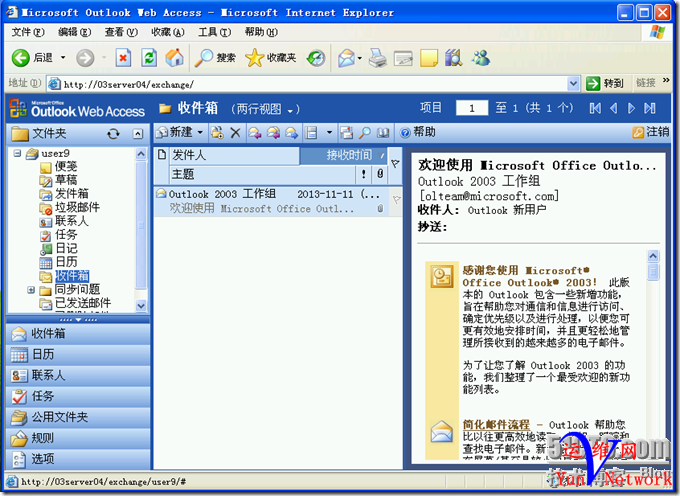Click the IE Print icon
The width and height of the screenshot is (680, 496).
point(377,58)
